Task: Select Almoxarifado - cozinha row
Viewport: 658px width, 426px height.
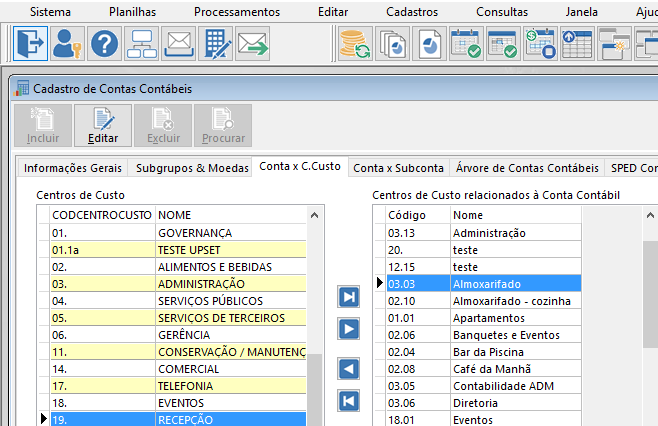Action: pos(484,301)
